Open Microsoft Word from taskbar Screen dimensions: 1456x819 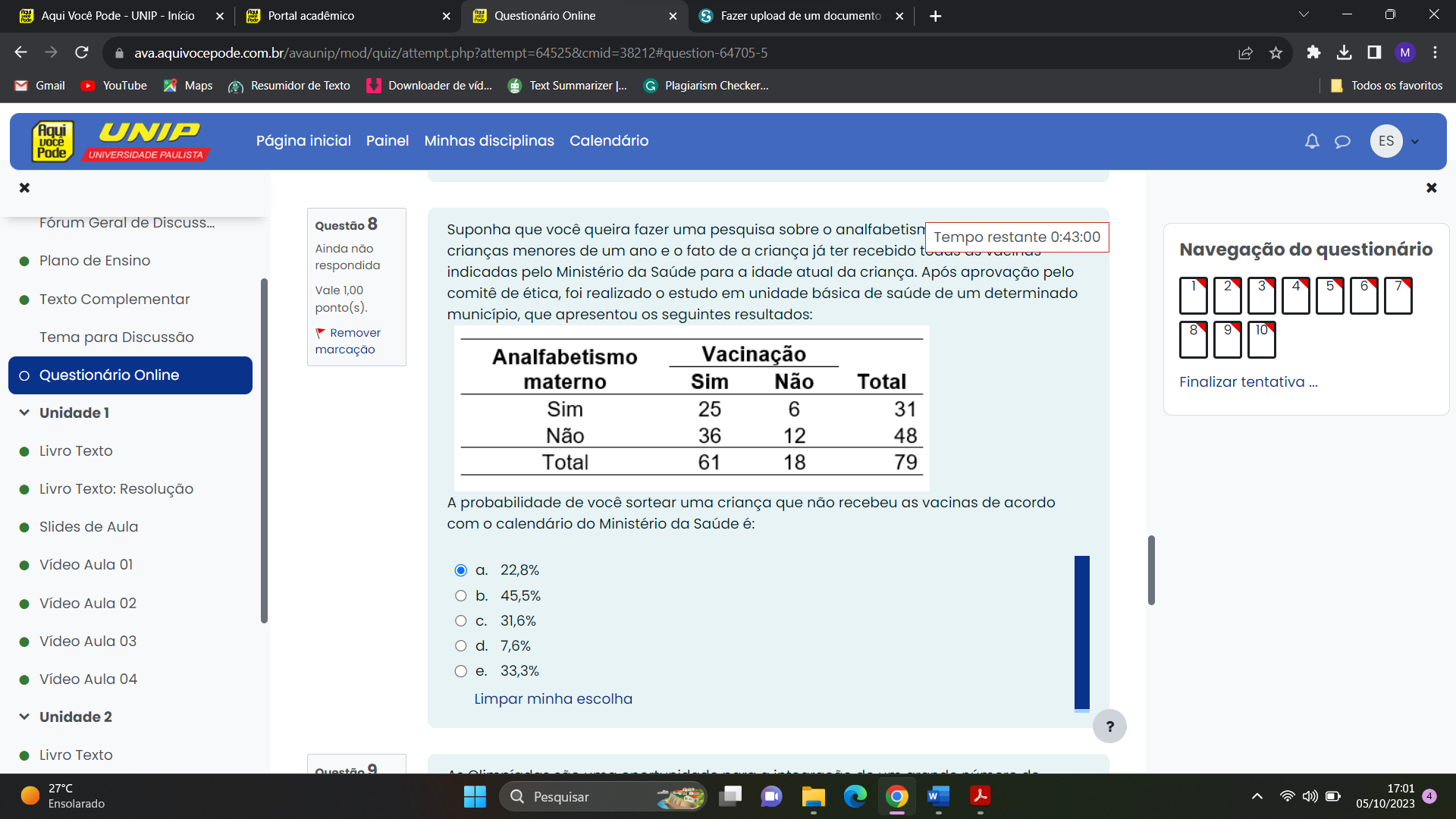pyautogui.click(x=938, y=796)
